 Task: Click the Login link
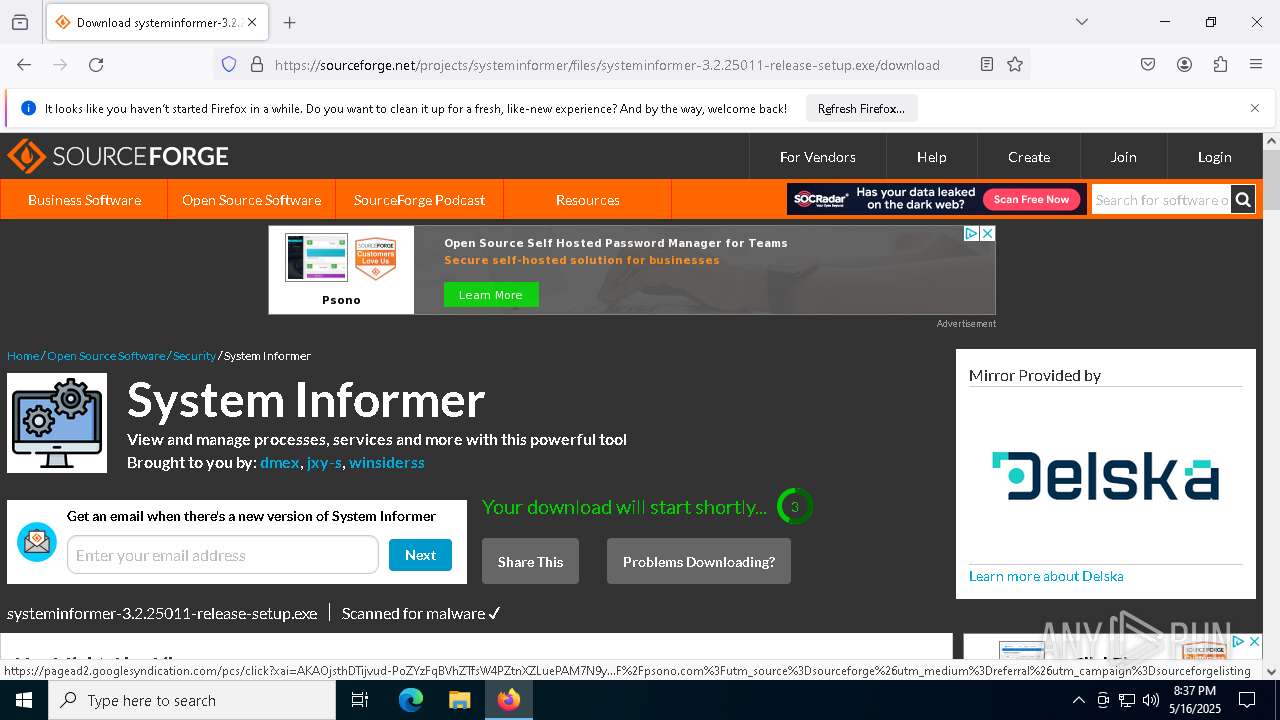tap(1214, 157)
